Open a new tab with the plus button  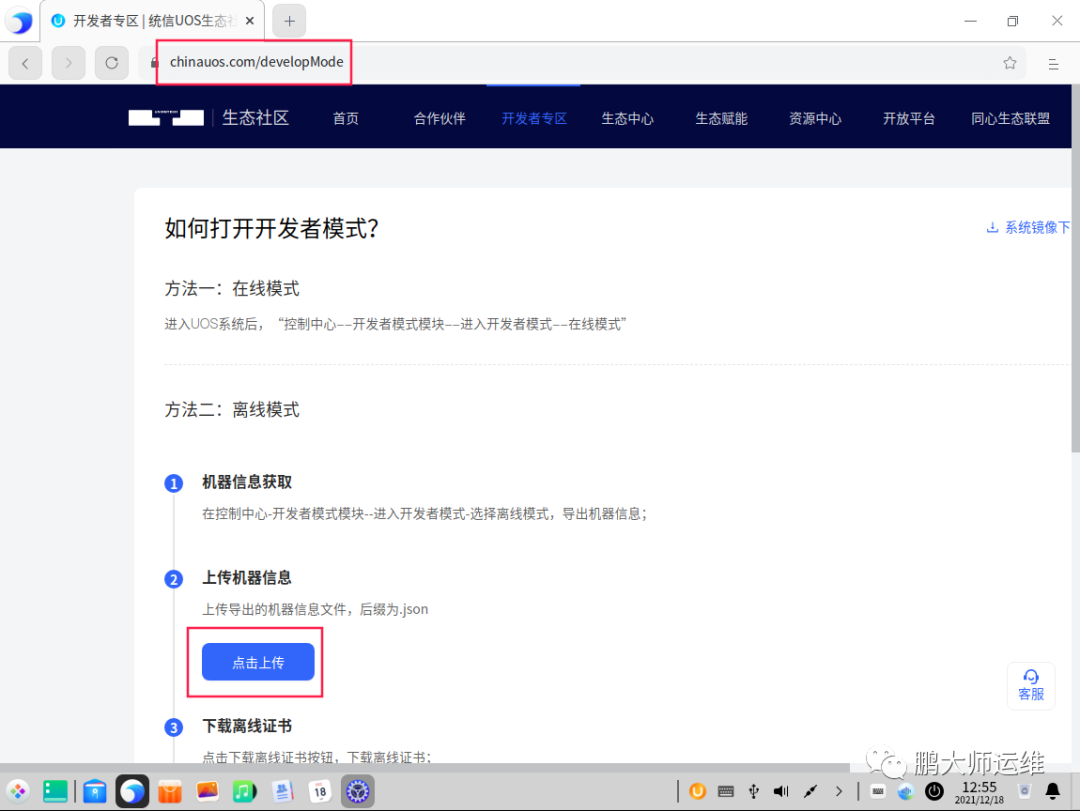(x=289, y=21)
